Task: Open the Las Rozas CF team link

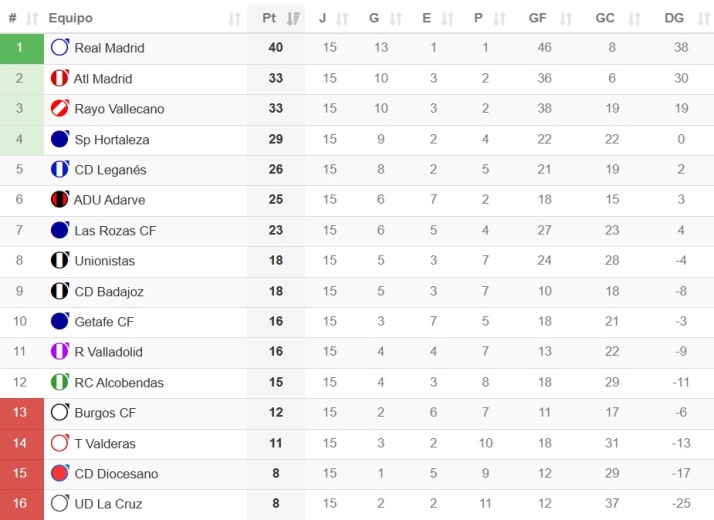Action: click(115, 231)
